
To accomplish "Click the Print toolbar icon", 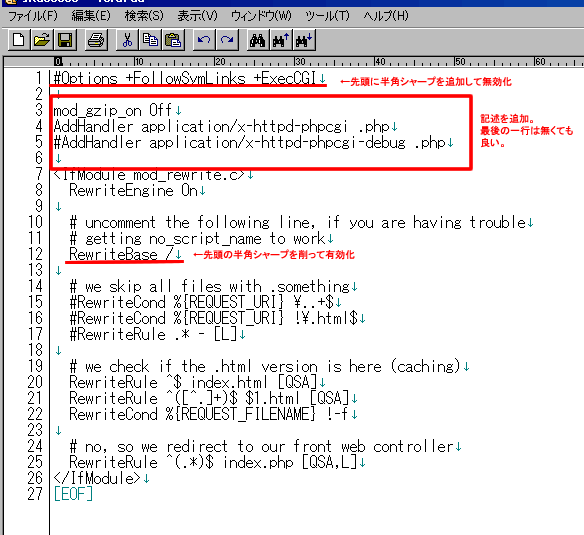I will point(96,40).
